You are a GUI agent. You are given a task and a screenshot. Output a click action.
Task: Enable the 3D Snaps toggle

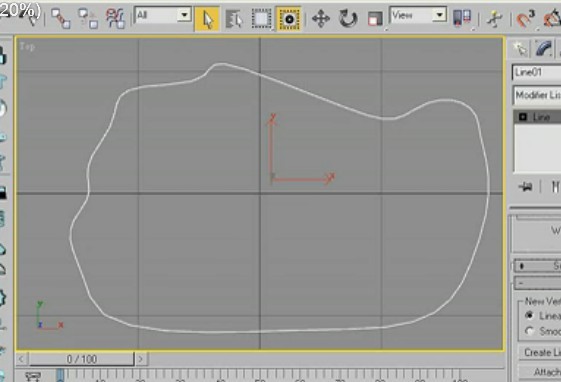click(x=525, y=19)
